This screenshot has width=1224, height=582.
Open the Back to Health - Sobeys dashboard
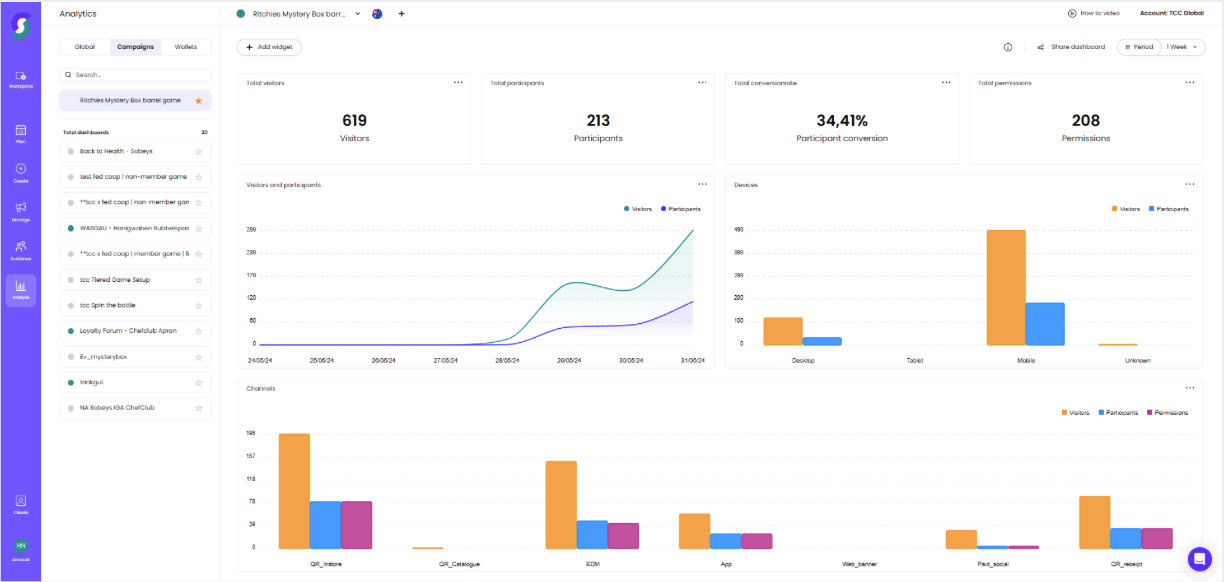coord(135,151)
